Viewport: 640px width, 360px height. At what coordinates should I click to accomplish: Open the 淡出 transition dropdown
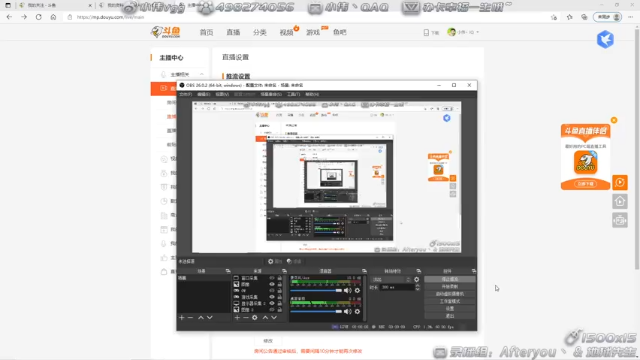coord(391,280)
